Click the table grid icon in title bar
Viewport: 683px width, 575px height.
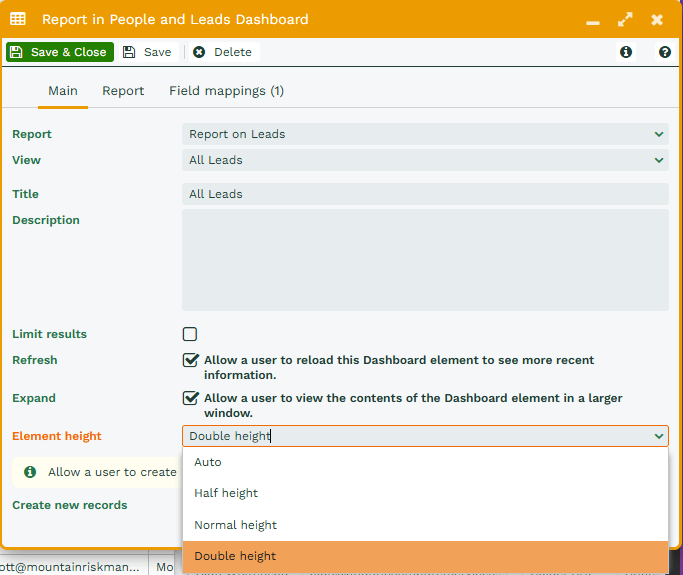[19, 19]
